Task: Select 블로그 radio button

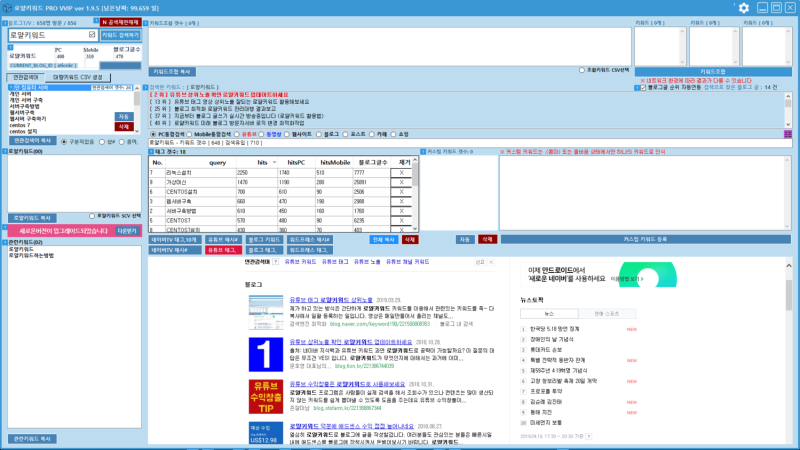Action: pos(319,134)
